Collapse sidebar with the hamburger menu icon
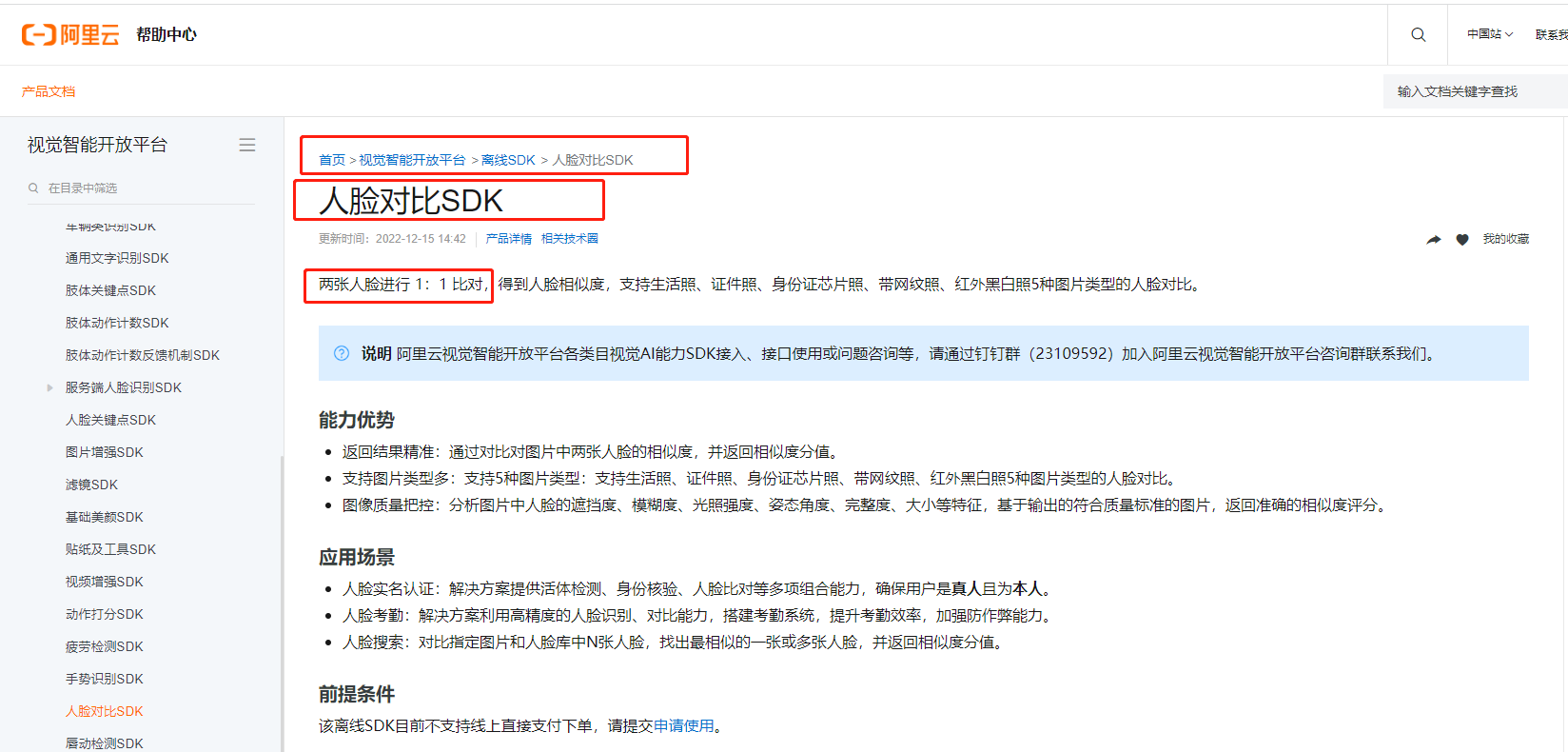The width and height of the screenshot is (1568, 752). tap(247, 145)
